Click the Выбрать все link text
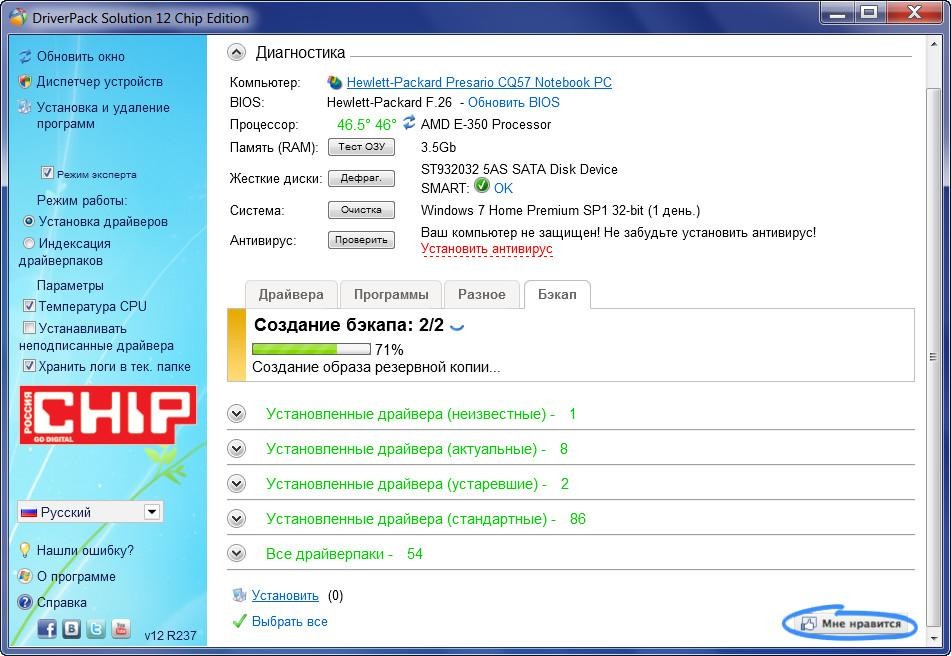The height and width of the screenshot is (656, 951). (289, 621)
